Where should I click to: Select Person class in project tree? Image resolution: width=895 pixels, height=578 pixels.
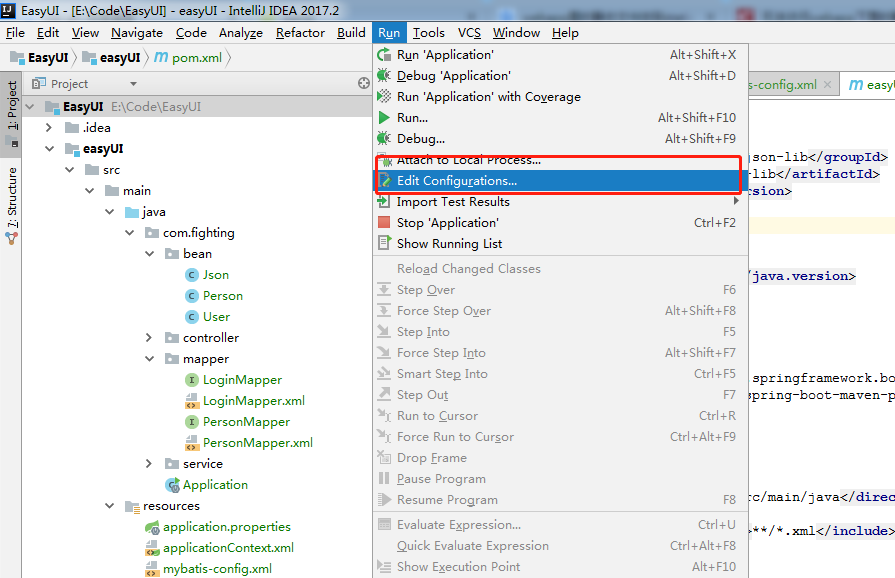click(223, 296)
